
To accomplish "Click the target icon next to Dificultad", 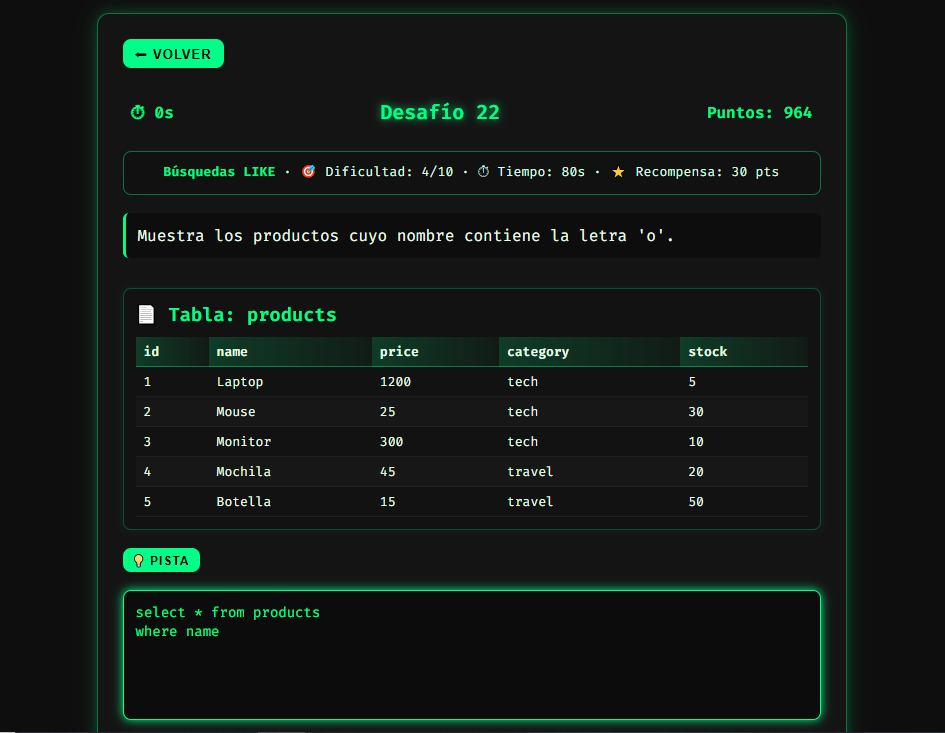I will click(308, 172).
